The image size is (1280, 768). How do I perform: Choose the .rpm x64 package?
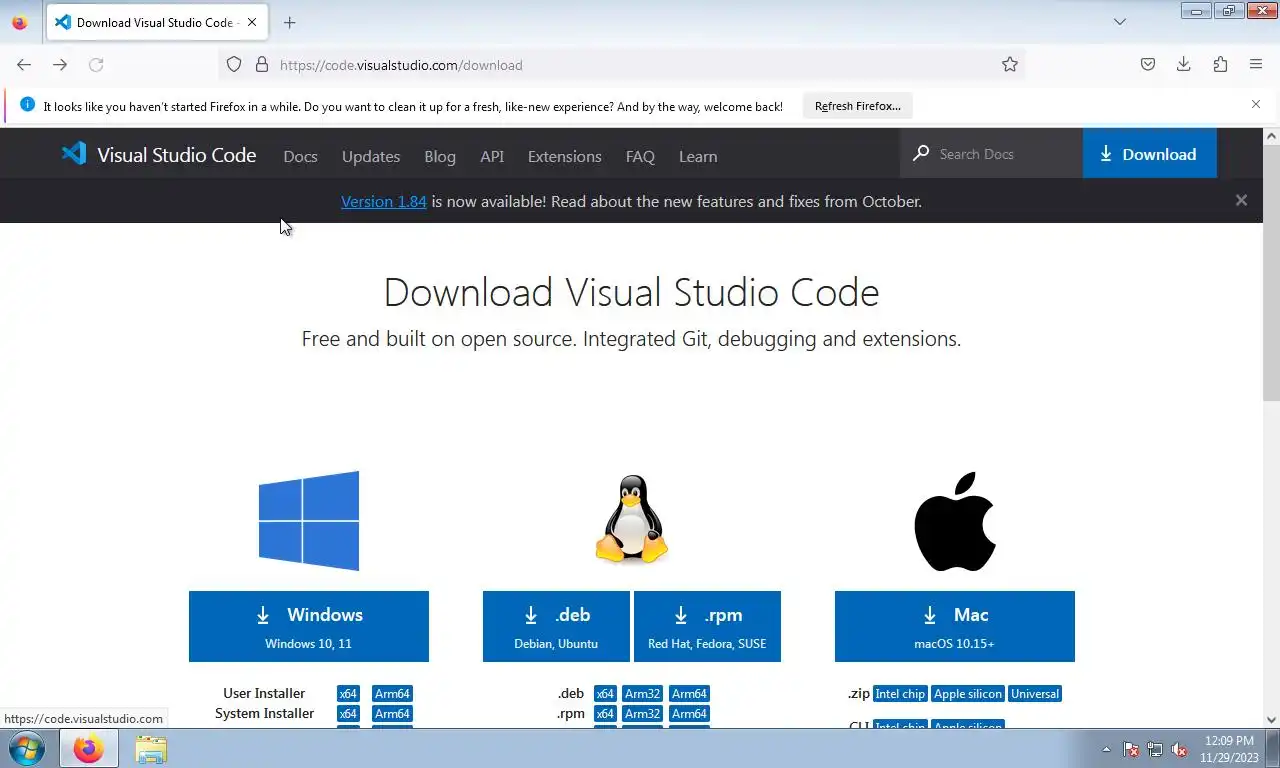[605, 714]
